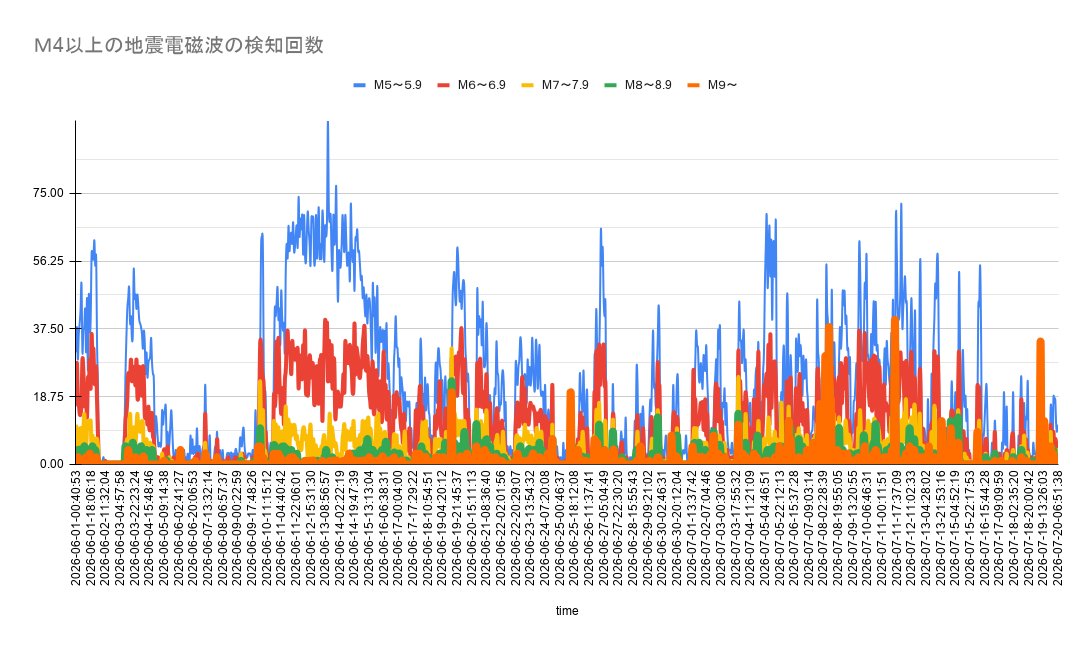Click x-axis label 2026-06-04-15:48:46

[149, 528]
